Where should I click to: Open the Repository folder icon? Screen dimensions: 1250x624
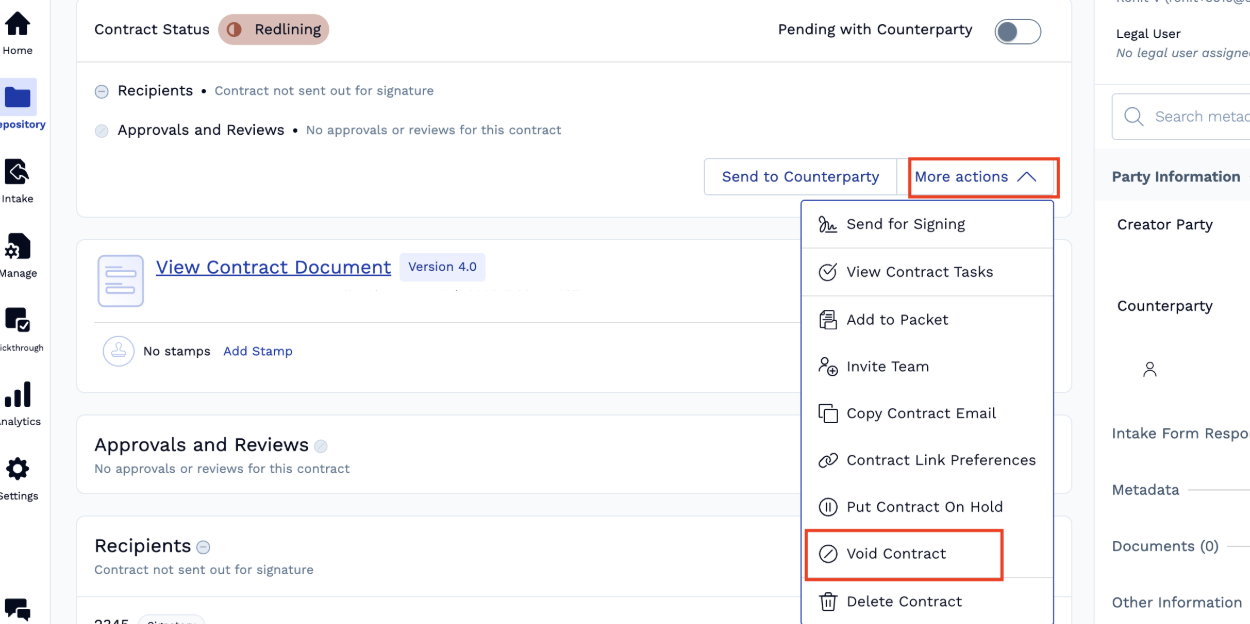[x=18, y=97]
